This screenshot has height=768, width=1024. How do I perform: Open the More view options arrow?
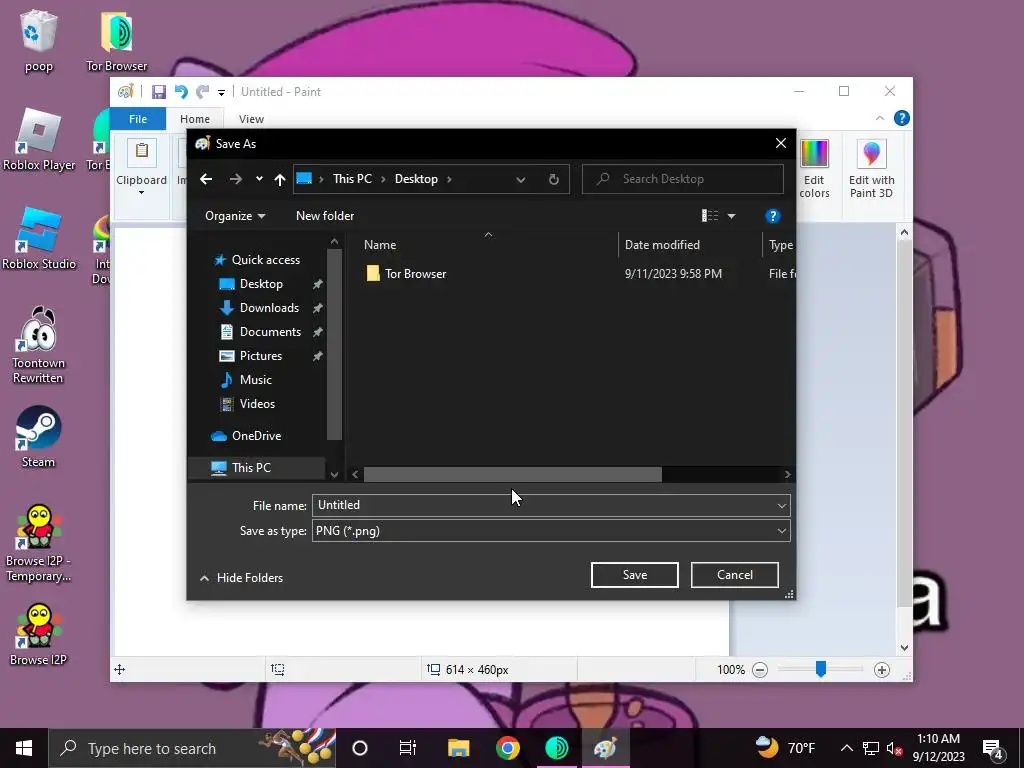[x=731, y=216]
